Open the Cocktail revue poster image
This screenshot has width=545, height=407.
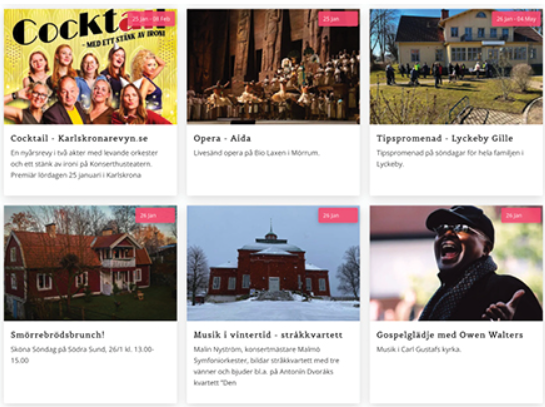[x=90, y=67]
